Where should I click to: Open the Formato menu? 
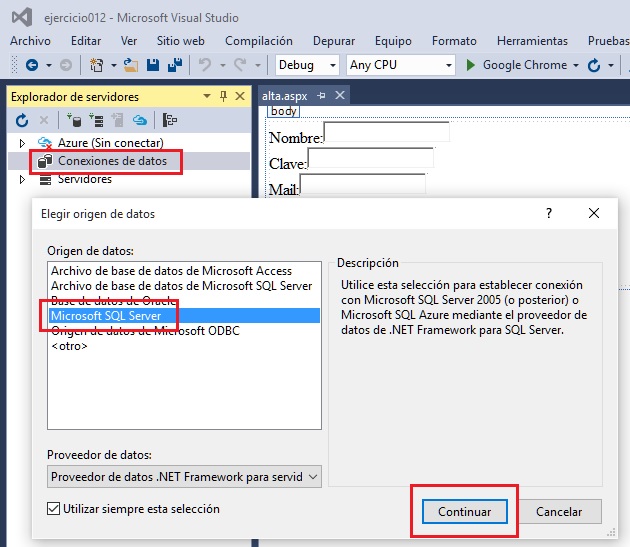pos(454,41)
